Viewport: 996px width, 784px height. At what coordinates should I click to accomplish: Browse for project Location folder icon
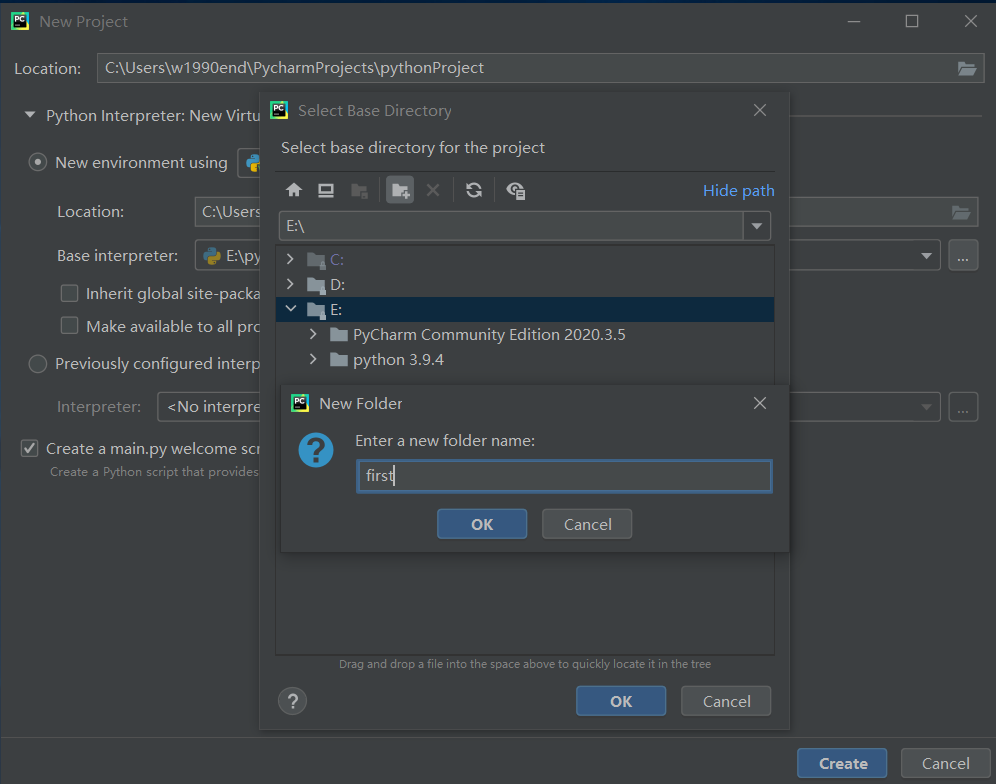[967, 69]
